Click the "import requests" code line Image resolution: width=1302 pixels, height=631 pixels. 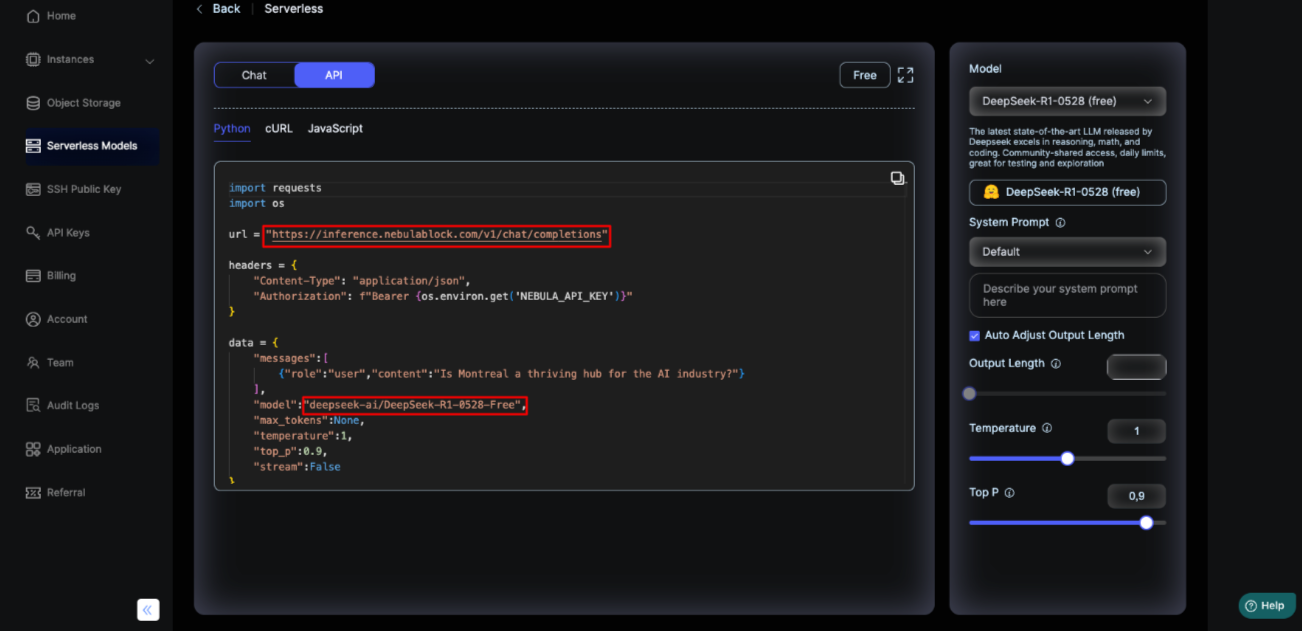(x=275, y=188)
